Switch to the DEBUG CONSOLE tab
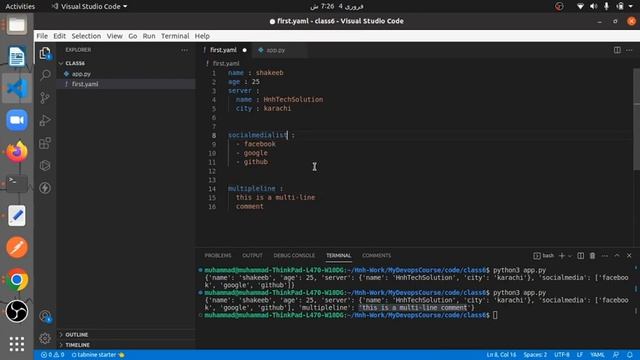The width and height of the screenshot is (640, 360). (x=294, y=256)
